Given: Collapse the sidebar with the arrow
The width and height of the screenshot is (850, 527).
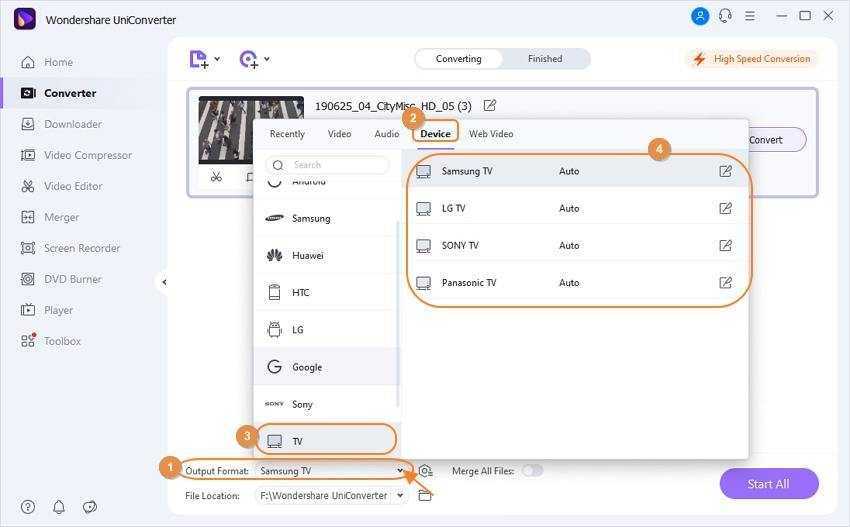Looking at the screenshot, I should [164, 282].
